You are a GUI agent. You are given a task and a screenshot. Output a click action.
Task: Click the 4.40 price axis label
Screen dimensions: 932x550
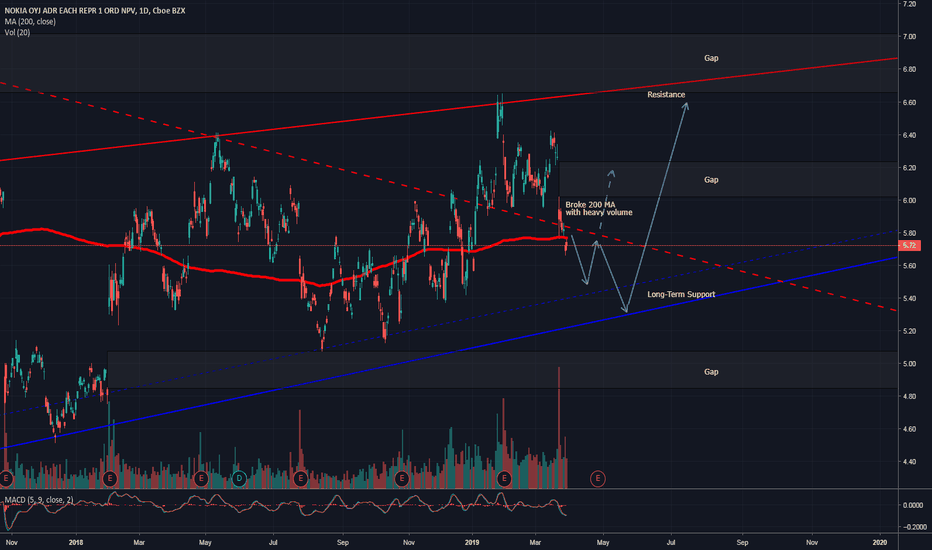pos(909,462)
